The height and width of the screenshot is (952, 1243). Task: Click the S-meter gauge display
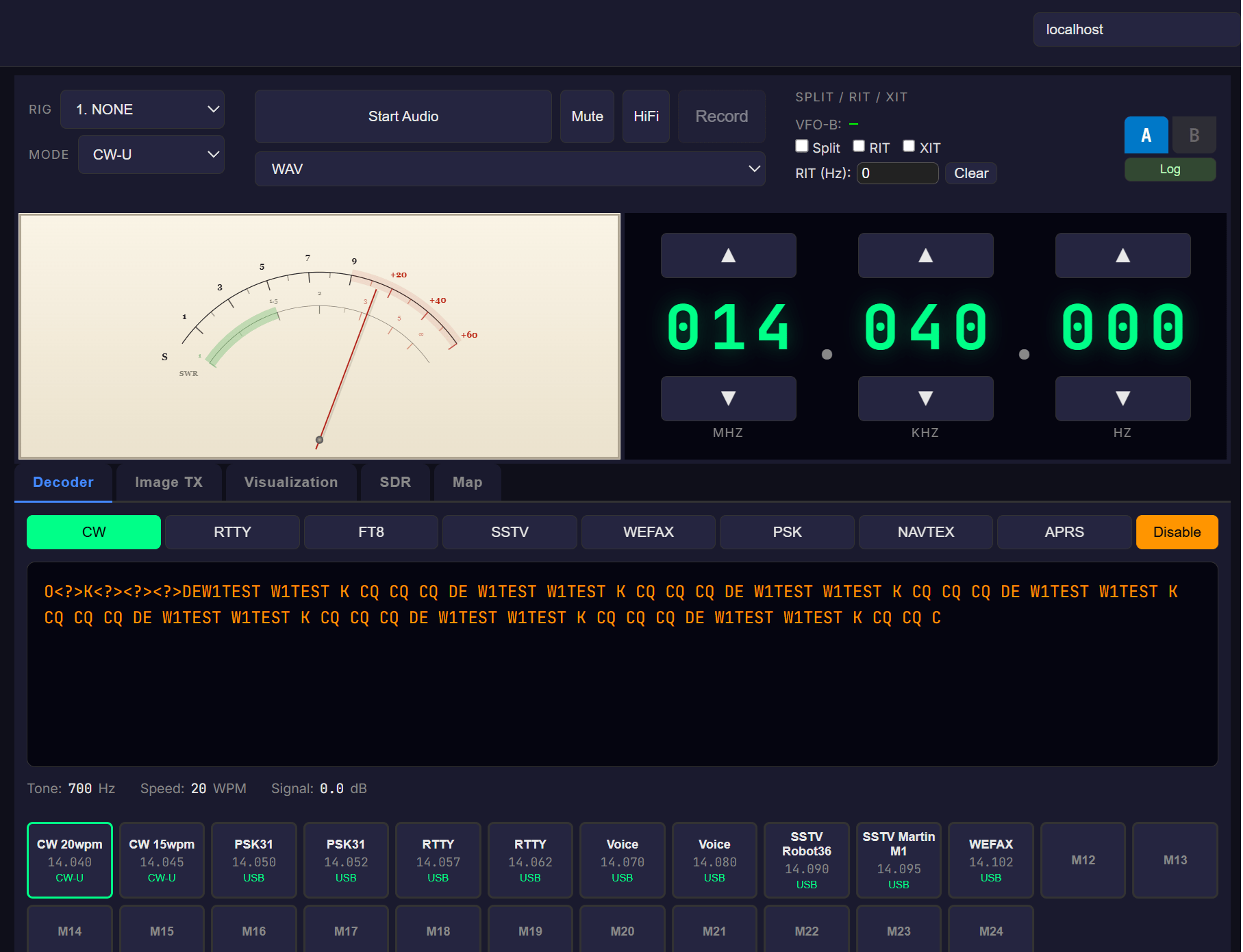click(319, 336)
